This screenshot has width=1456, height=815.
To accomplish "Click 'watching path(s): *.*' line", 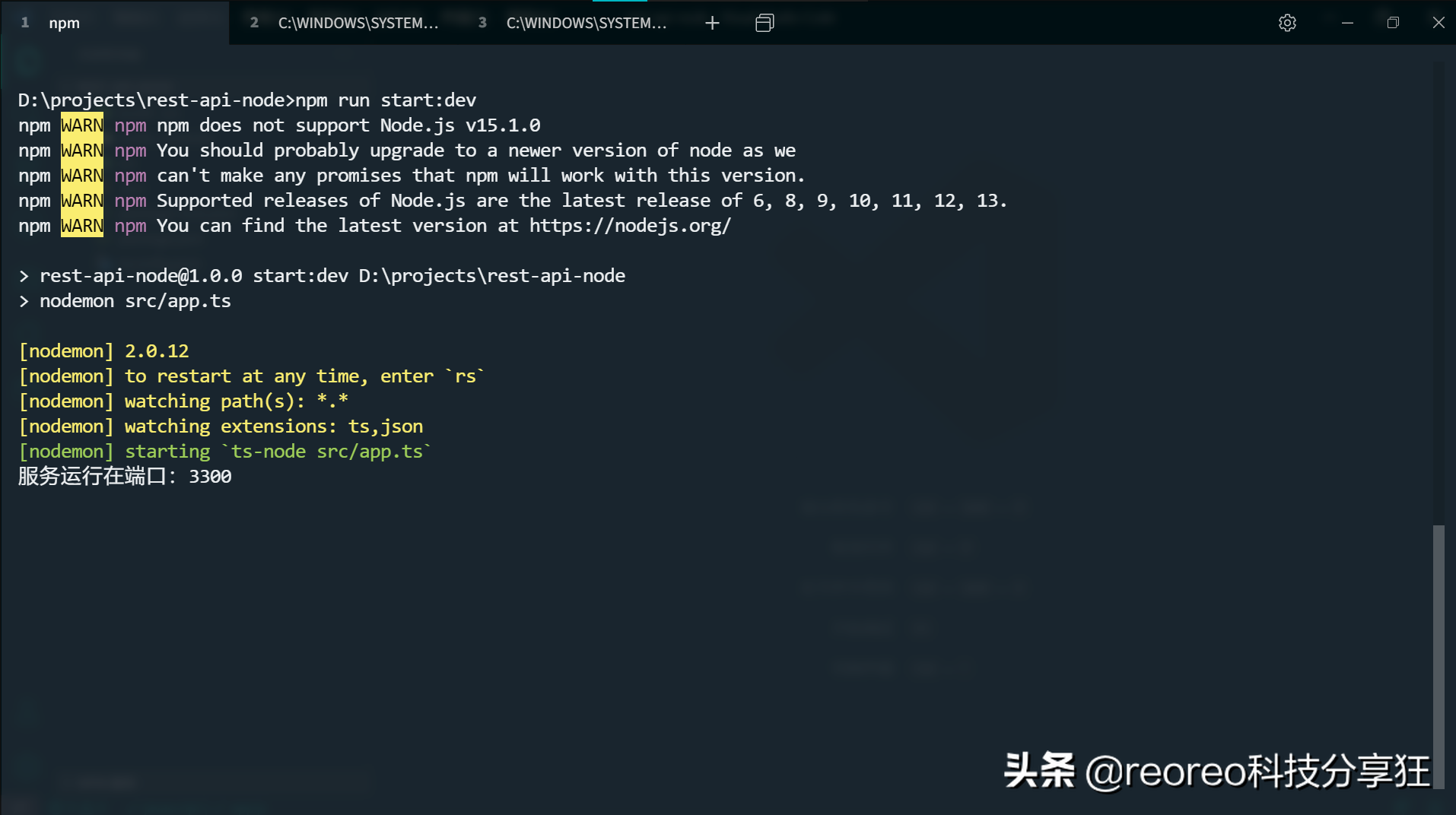I will pyautogui.click(x=183, y=401).
